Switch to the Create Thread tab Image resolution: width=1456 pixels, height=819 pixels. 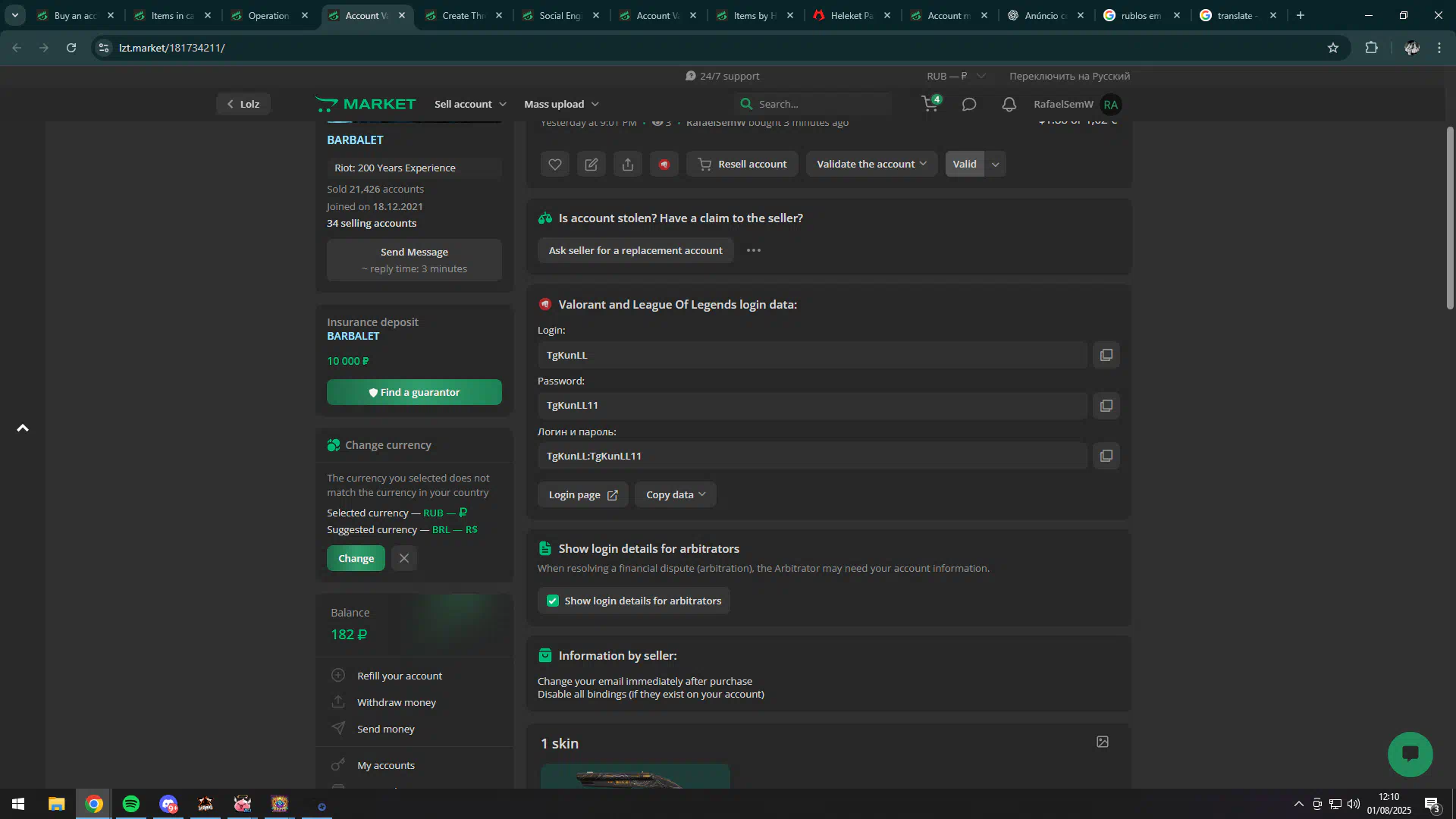pos(463,15)
